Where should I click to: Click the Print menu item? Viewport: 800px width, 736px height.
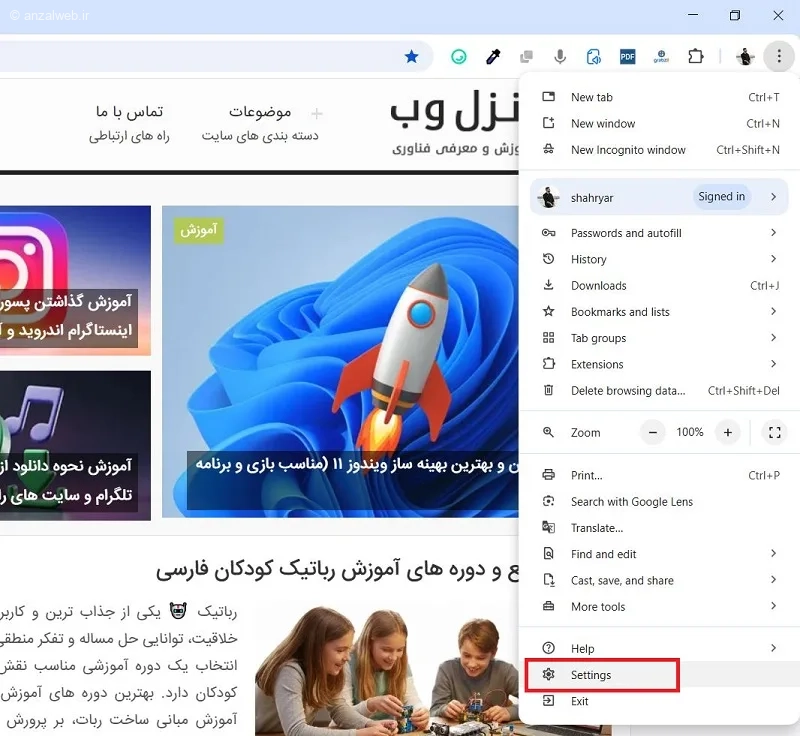[659, 475]
